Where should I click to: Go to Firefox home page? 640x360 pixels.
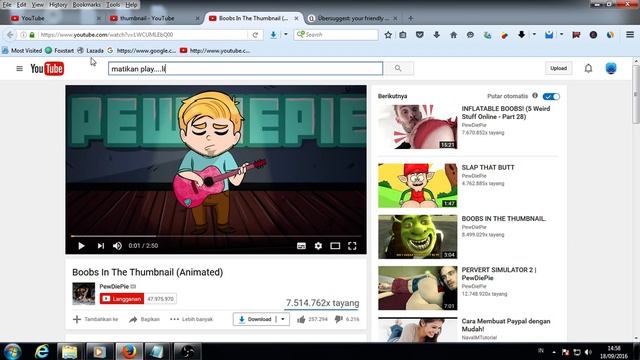[x=453, y=35]
